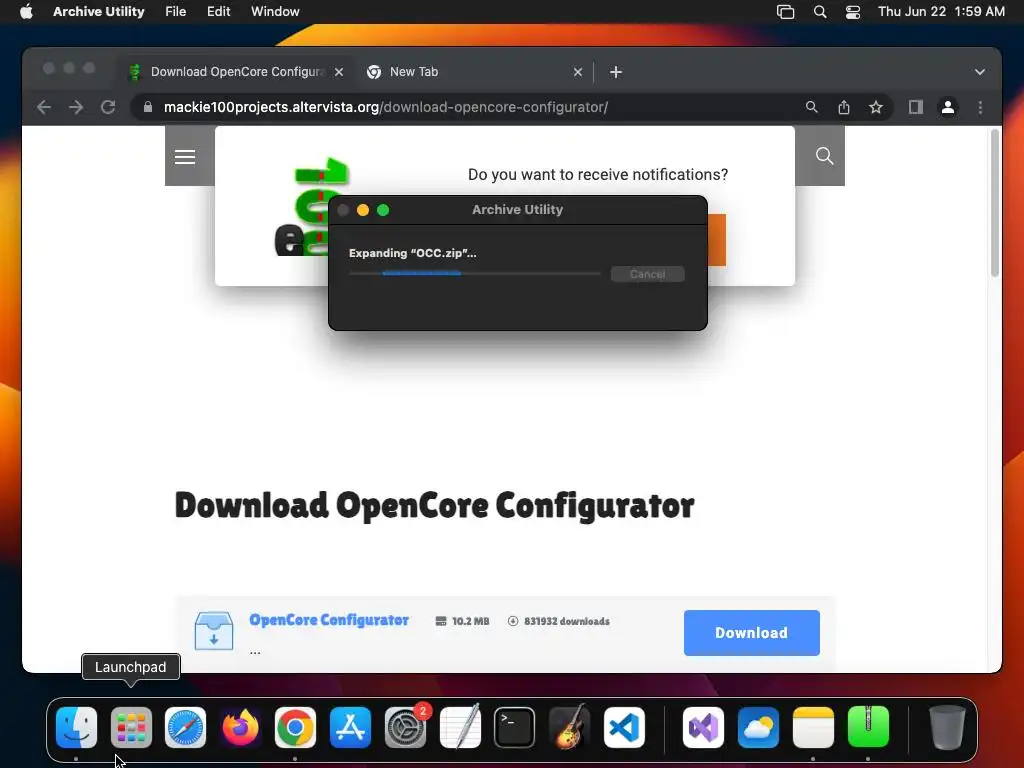Image resolution: width=1024 pixels, height=768 pixels.
Task: Open a new Chrome tab
Action: (x=616, y=72)
